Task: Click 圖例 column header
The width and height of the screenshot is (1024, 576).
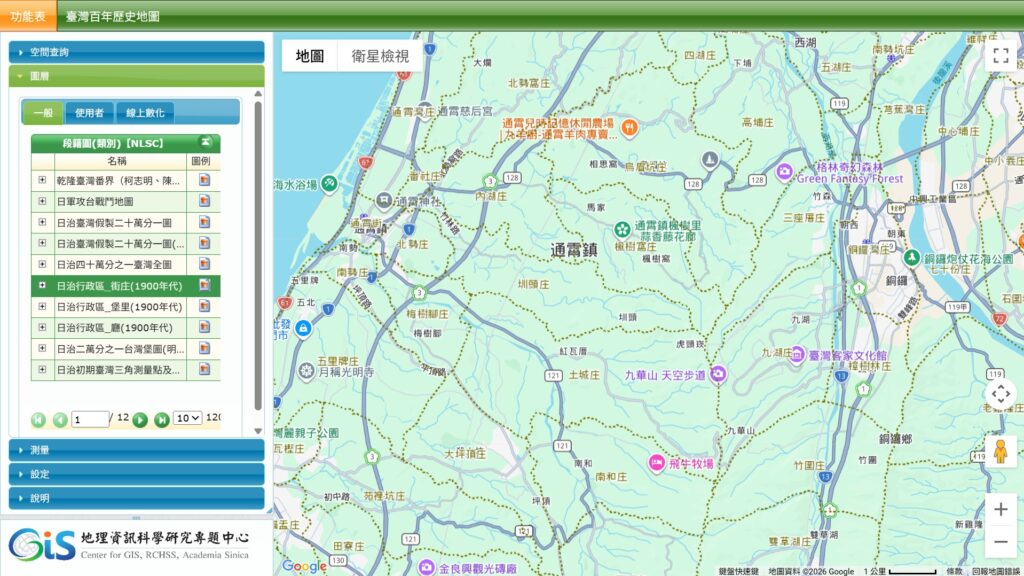Action: pyautogui.click(x=201, y=161)
